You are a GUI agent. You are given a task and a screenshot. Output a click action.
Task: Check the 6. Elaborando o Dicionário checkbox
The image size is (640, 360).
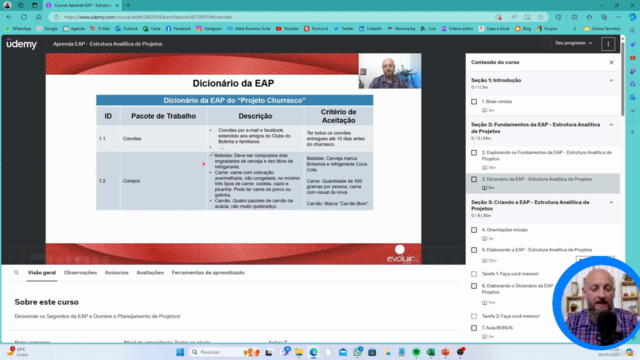click(x=474, y=286)
